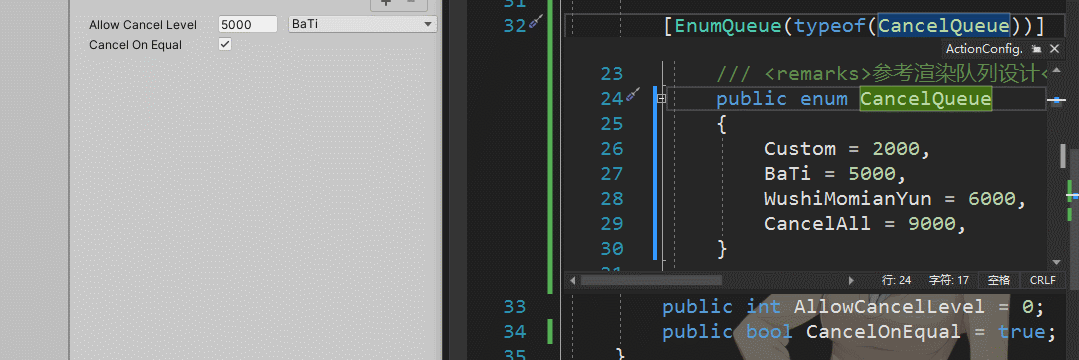The image size is (1079, 360).
Task: Click the 行: 24 line number indicator
Action: pyautogui.click(x=896, y=280)
